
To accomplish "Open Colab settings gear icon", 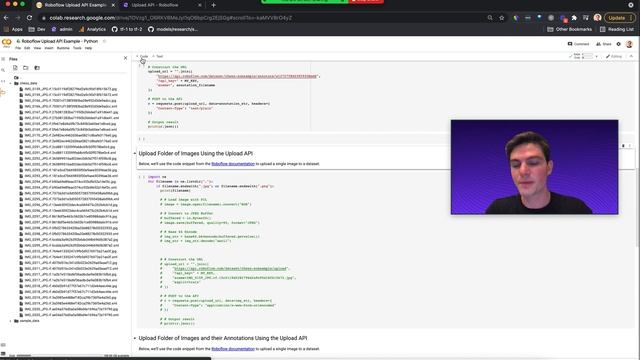I will click(x=618, y=44).
